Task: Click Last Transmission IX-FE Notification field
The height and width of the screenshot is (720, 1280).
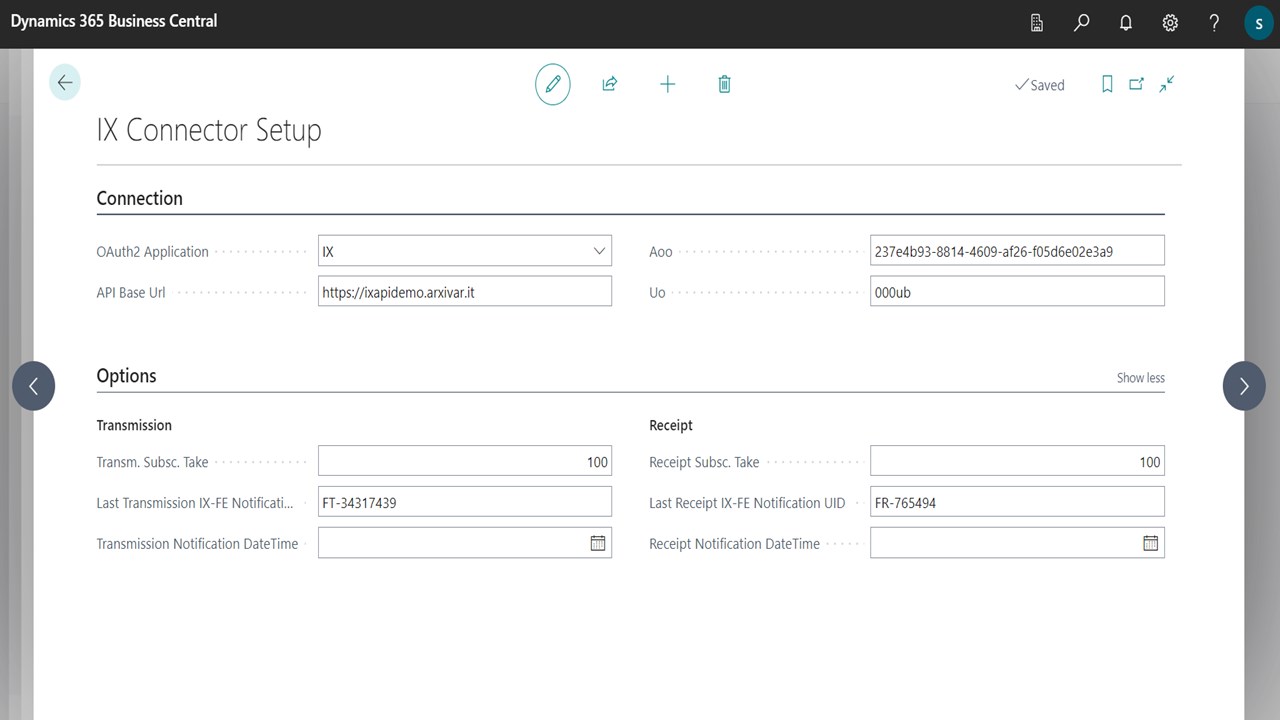Action: (x=465, y=502)
